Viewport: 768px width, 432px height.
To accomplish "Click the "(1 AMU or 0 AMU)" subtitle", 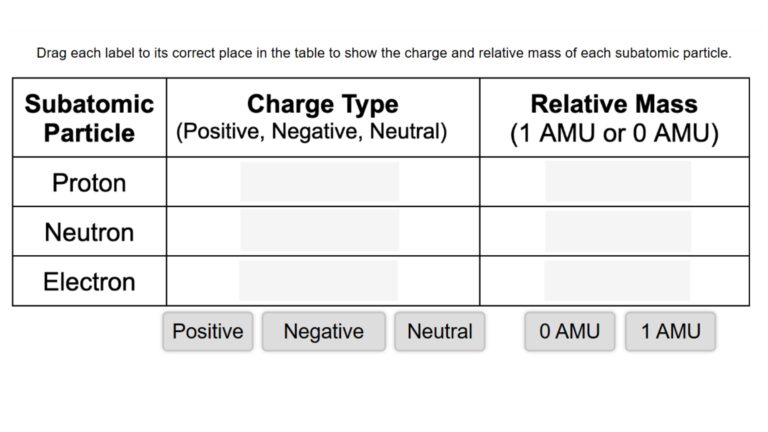I will (x=614, y=133).
